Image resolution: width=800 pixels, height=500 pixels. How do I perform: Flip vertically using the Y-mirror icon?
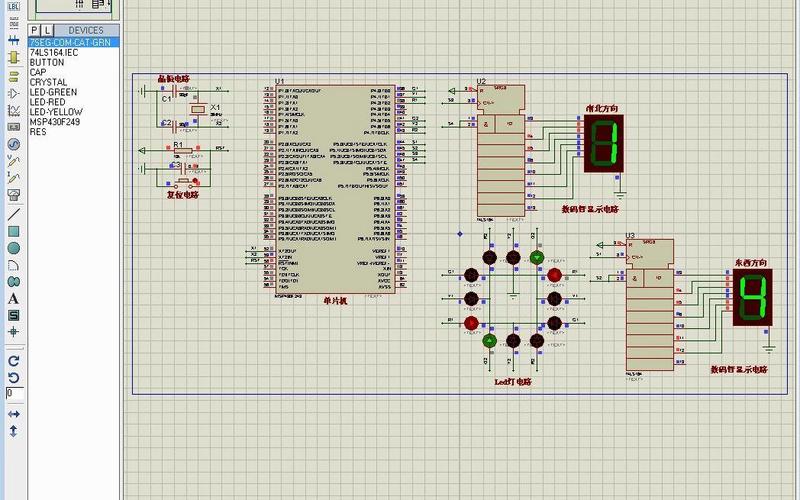14,431
